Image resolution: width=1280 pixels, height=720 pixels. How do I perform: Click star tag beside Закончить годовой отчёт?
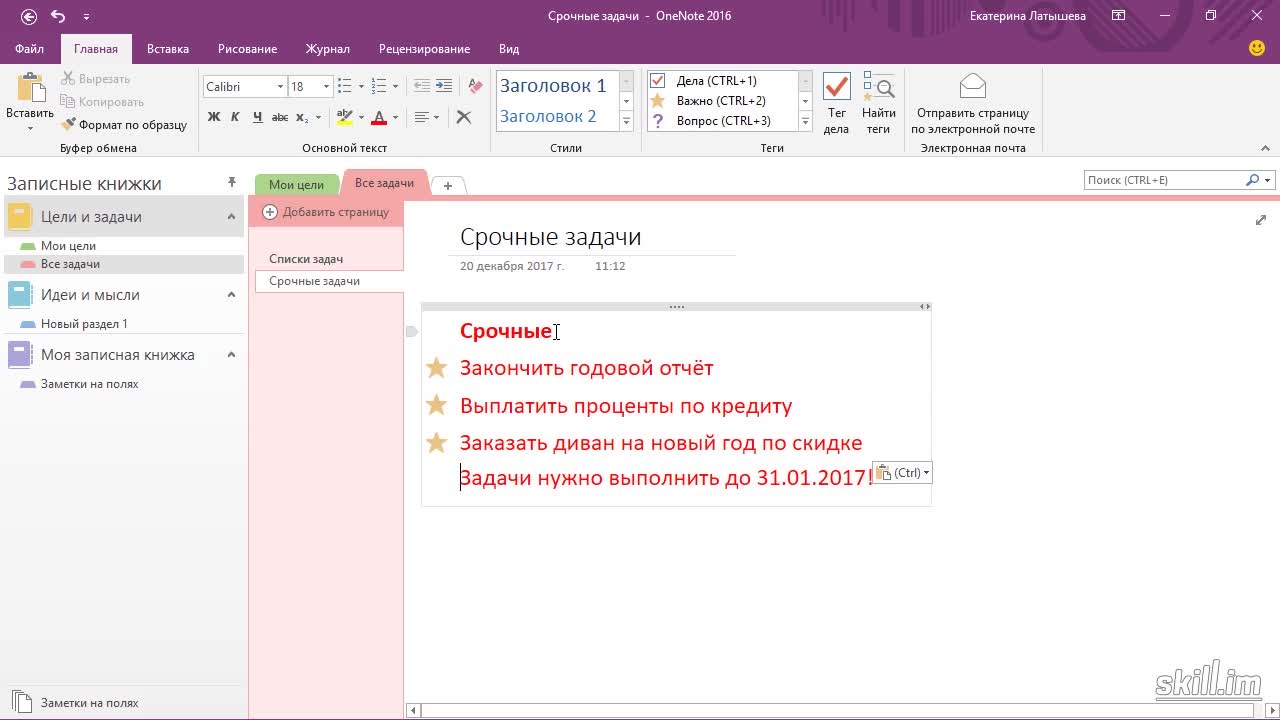pos(437,368)
